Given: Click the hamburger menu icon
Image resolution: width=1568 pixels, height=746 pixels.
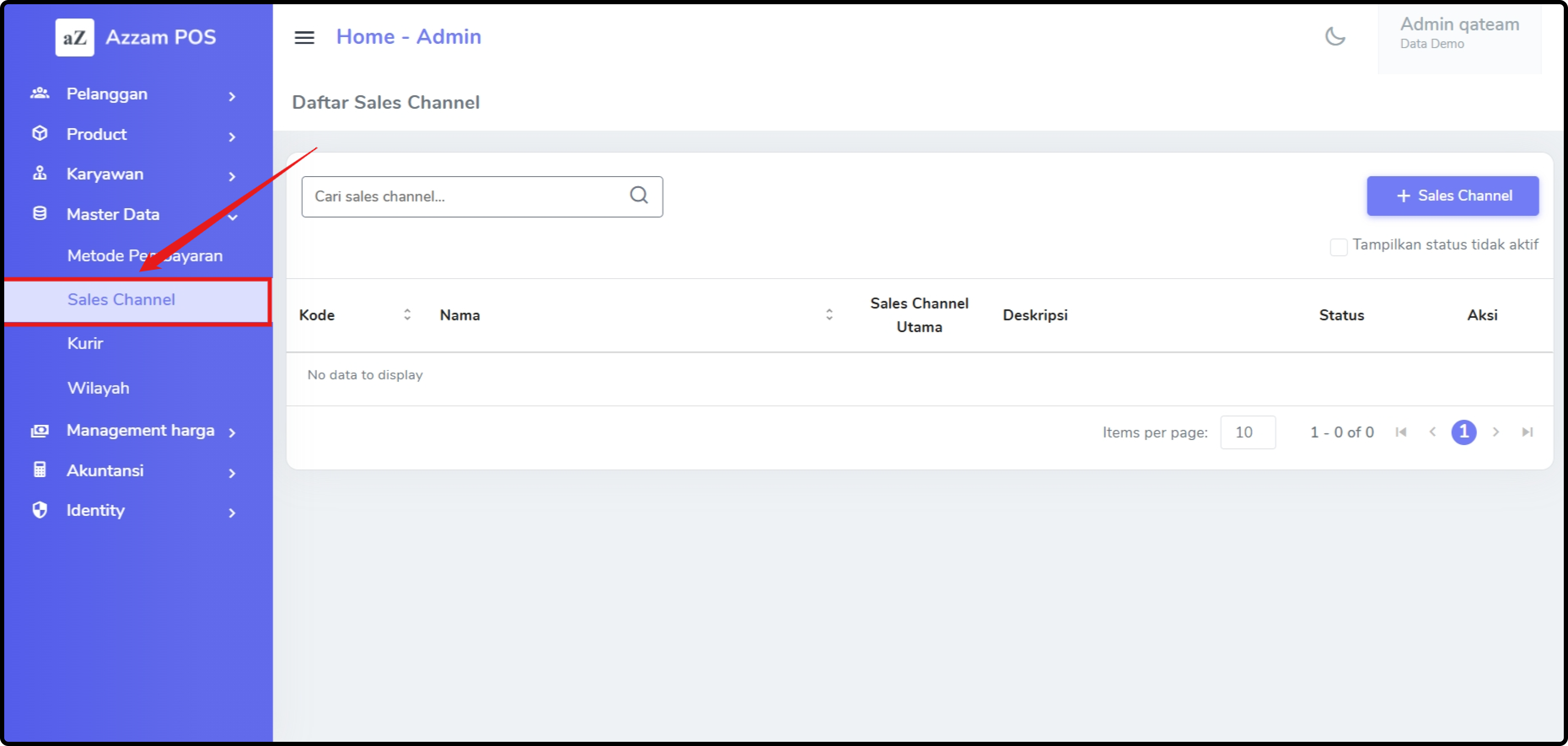Looking at the screenshot, I should 304,38.
